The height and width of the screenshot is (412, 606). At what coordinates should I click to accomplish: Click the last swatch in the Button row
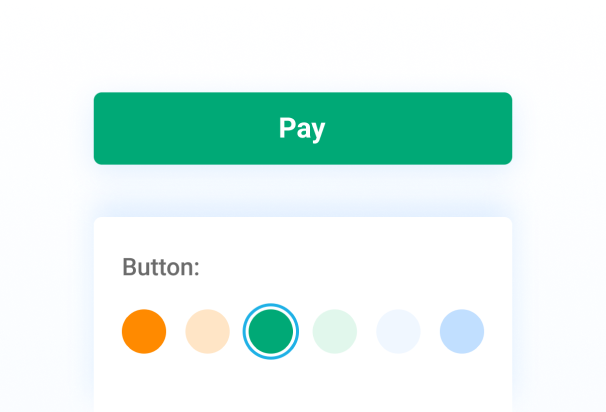[462, 331]
